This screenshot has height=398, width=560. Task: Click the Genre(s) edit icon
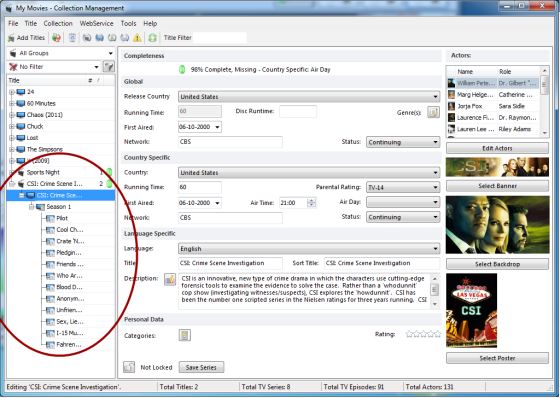tap(433, 112)
